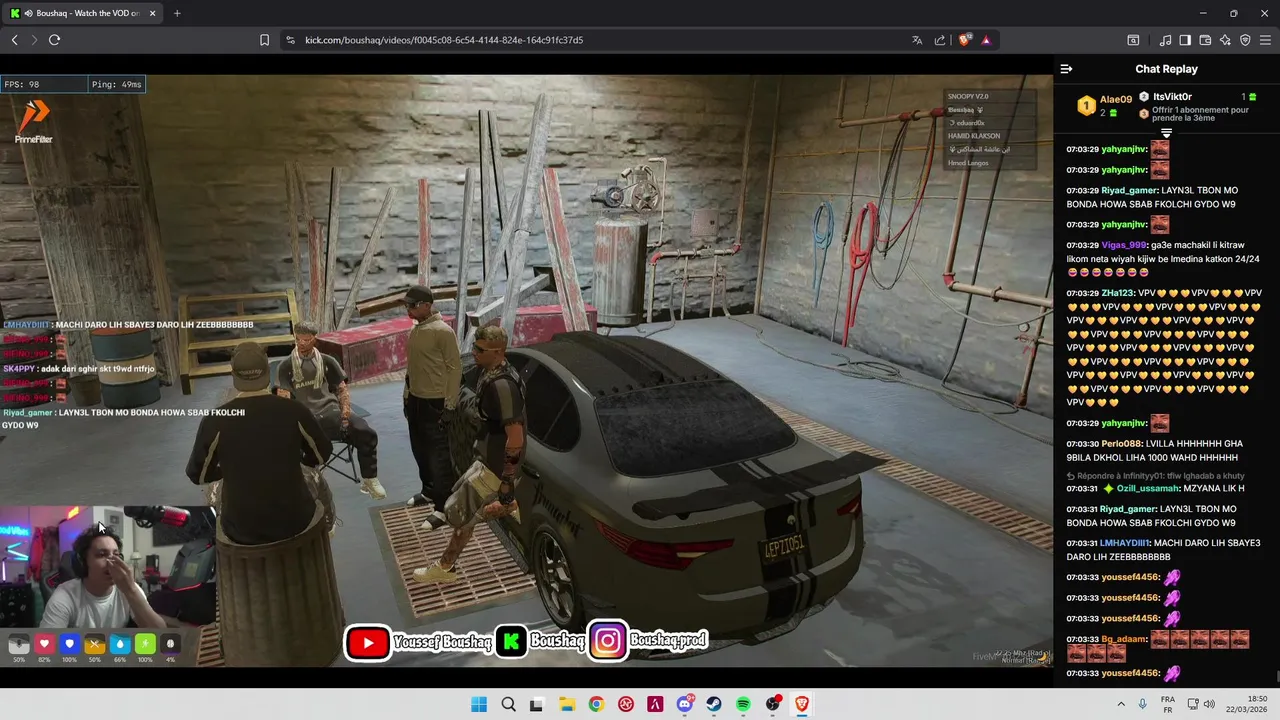Open site information next to the URL
1280x720 pixels.
290,40
